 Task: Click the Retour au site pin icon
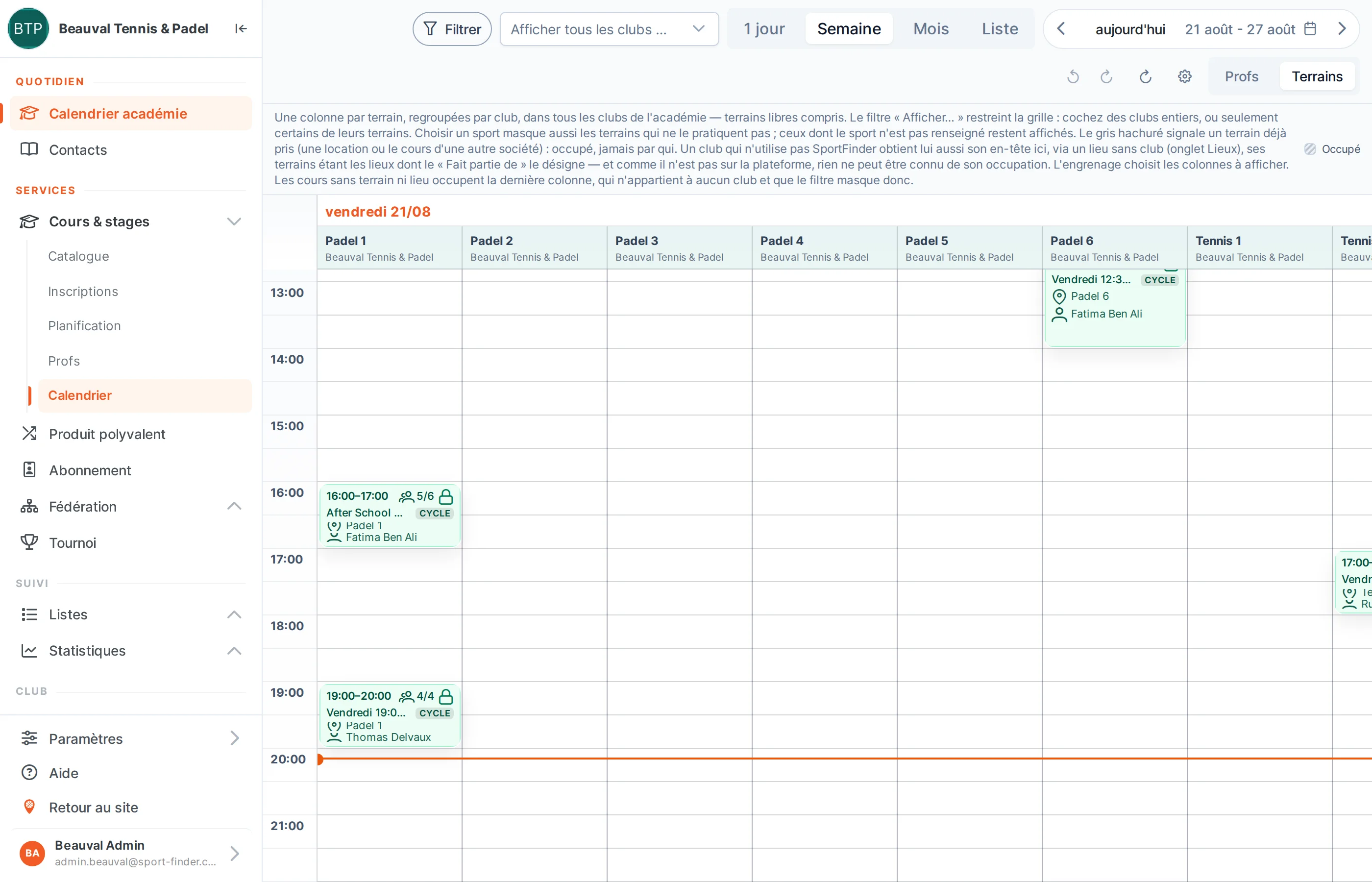[29, 808]
